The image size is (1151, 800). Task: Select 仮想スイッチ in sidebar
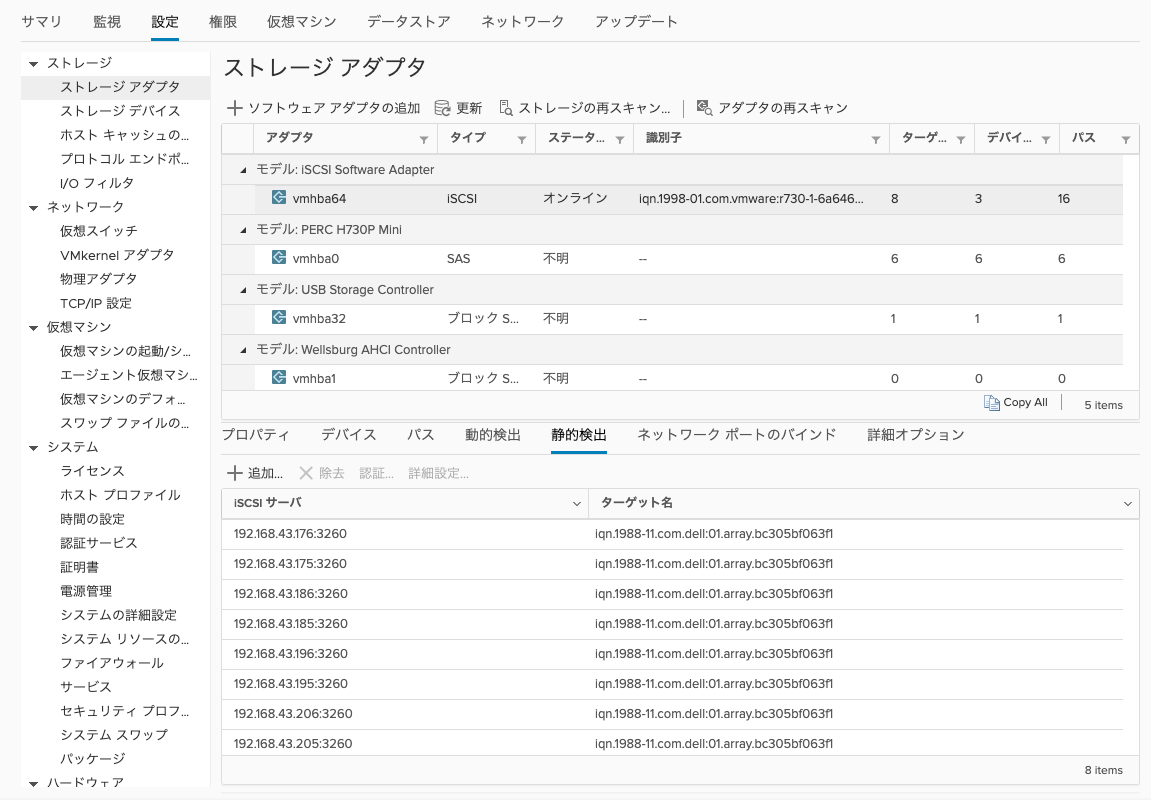point(99,231)
